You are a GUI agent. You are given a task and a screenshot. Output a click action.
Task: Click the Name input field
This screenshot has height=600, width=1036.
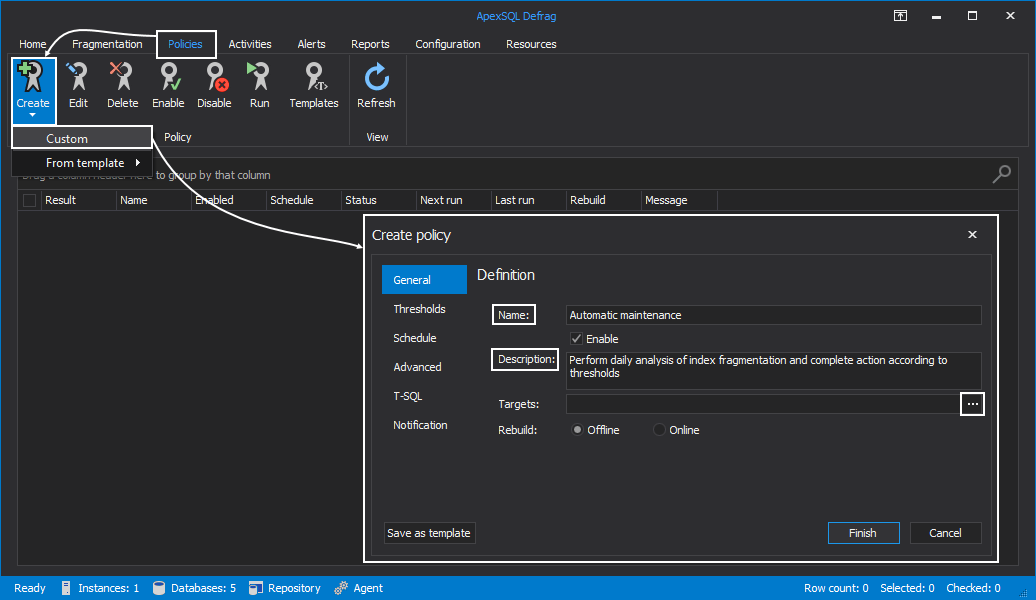click(x=770, y=314)
